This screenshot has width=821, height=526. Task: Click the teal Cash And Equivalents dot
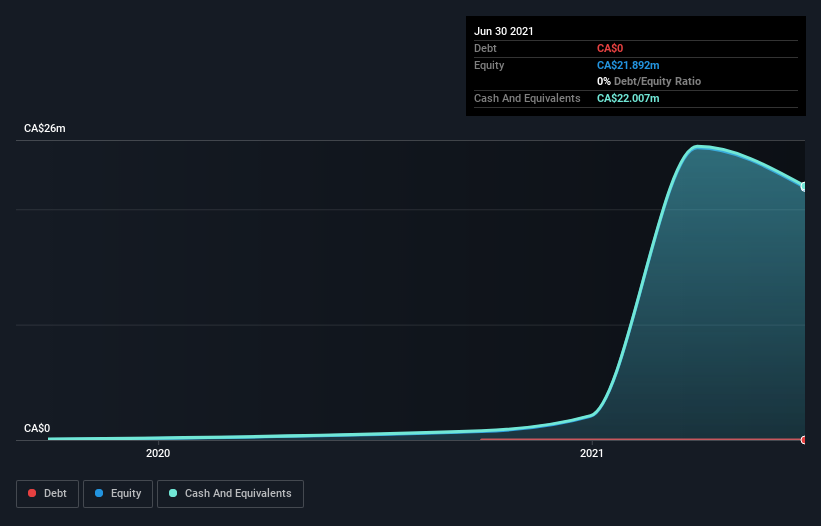coord(173,493)
